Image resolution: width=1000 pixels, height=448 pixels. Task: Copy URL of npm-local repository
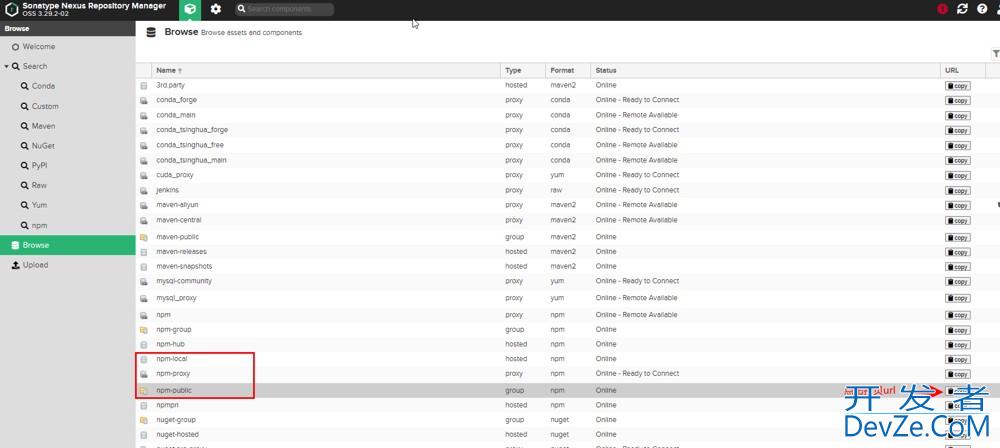(957, 359)
